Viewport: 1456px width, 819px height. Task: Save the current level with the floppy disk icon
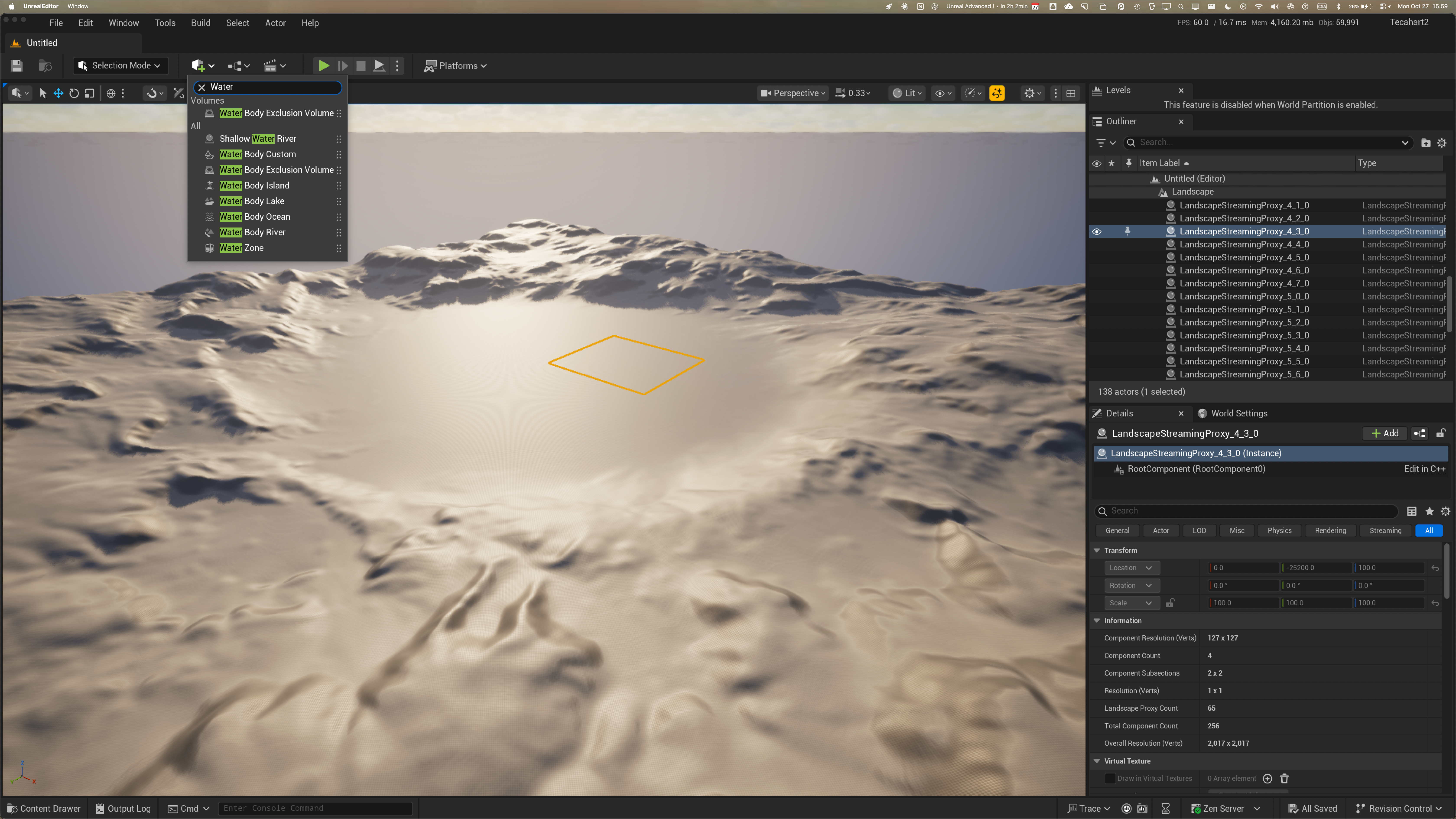(16, 66)
